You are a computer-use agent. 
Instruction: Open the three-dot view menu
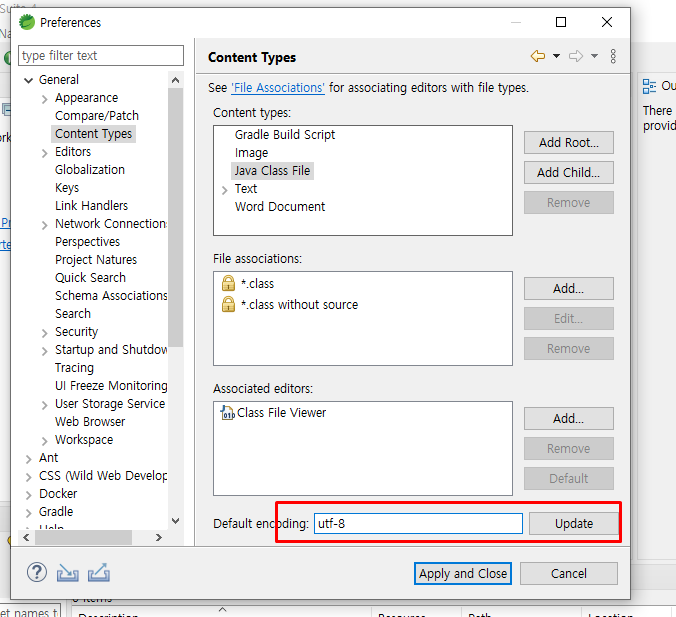coord(613,56)
